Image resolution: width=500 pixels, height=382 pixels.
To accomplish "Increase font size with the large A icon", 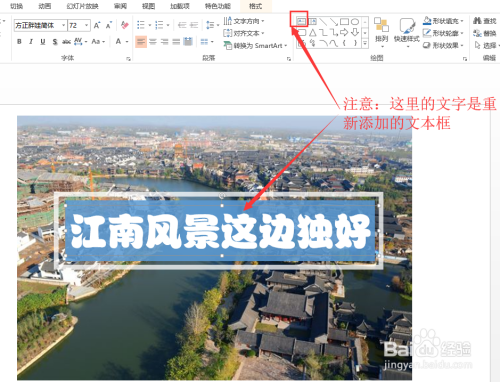I will coord(97,25).
